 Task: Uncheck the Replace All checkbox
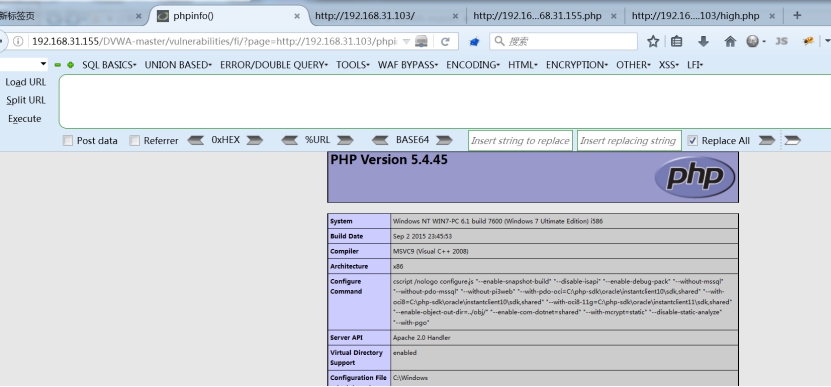692,140
